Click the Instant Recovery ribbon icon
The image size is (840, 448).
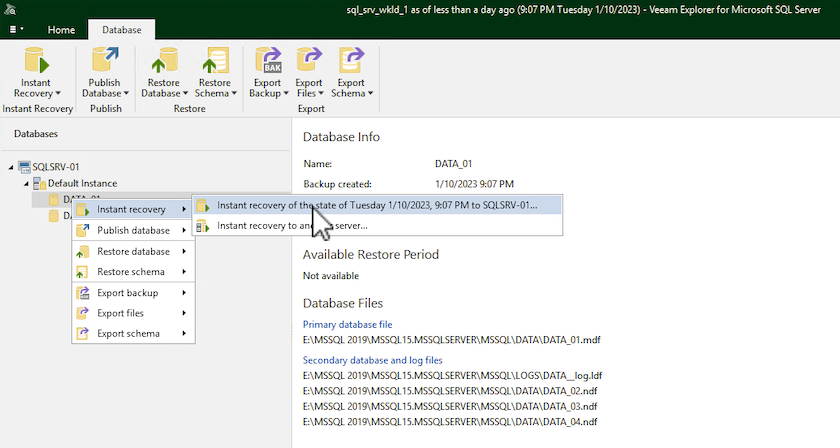(37, 61)
